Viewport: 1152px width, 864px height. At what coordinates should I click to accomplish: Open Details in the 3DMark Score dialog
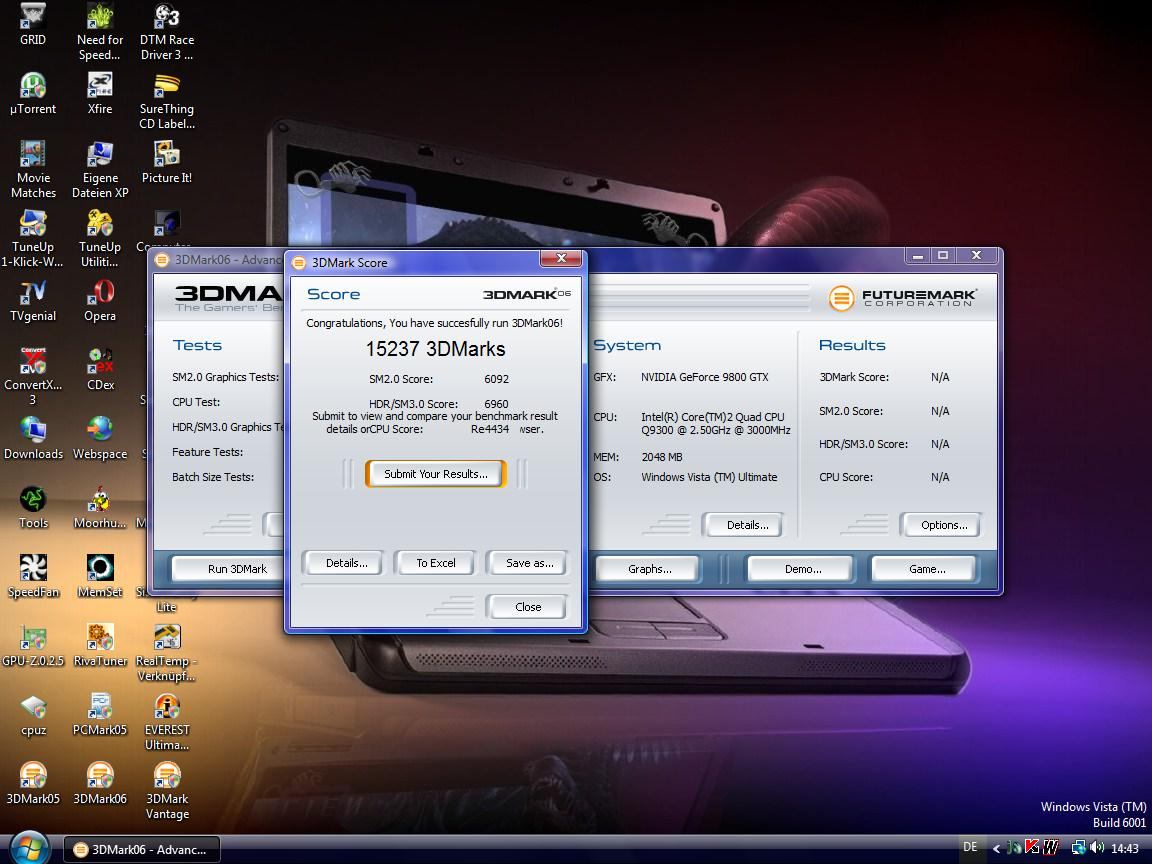(346, 563)
